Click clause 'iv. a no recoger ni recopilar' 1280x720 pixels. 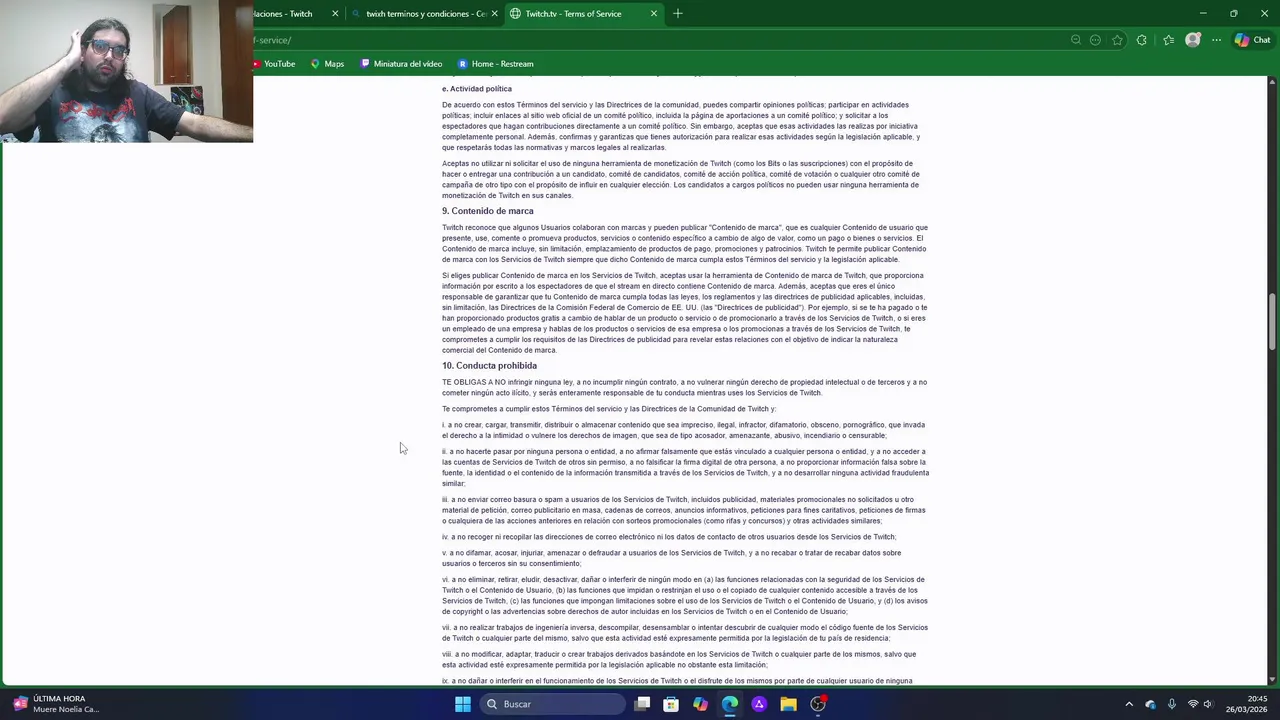(669, 537)
